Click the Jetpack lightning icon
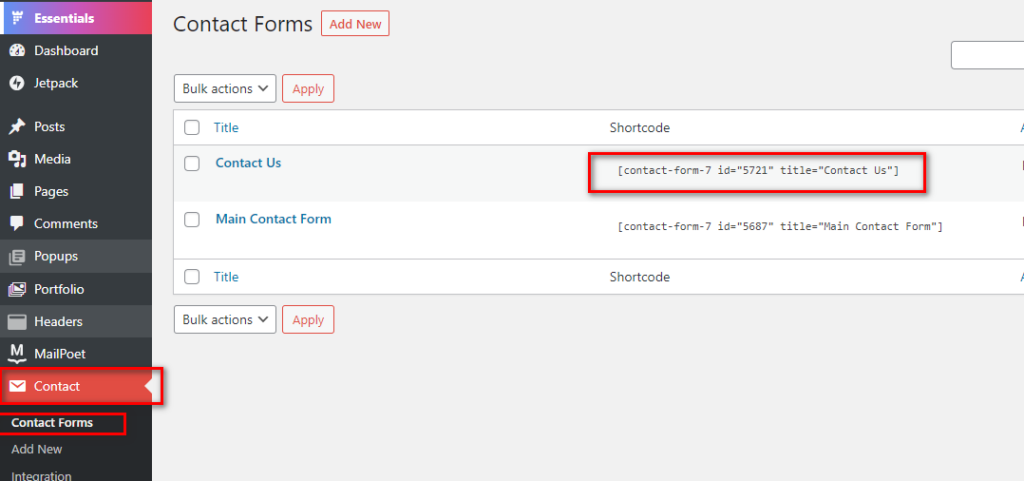The image size is (1024, 481). [x=17, y=84]
